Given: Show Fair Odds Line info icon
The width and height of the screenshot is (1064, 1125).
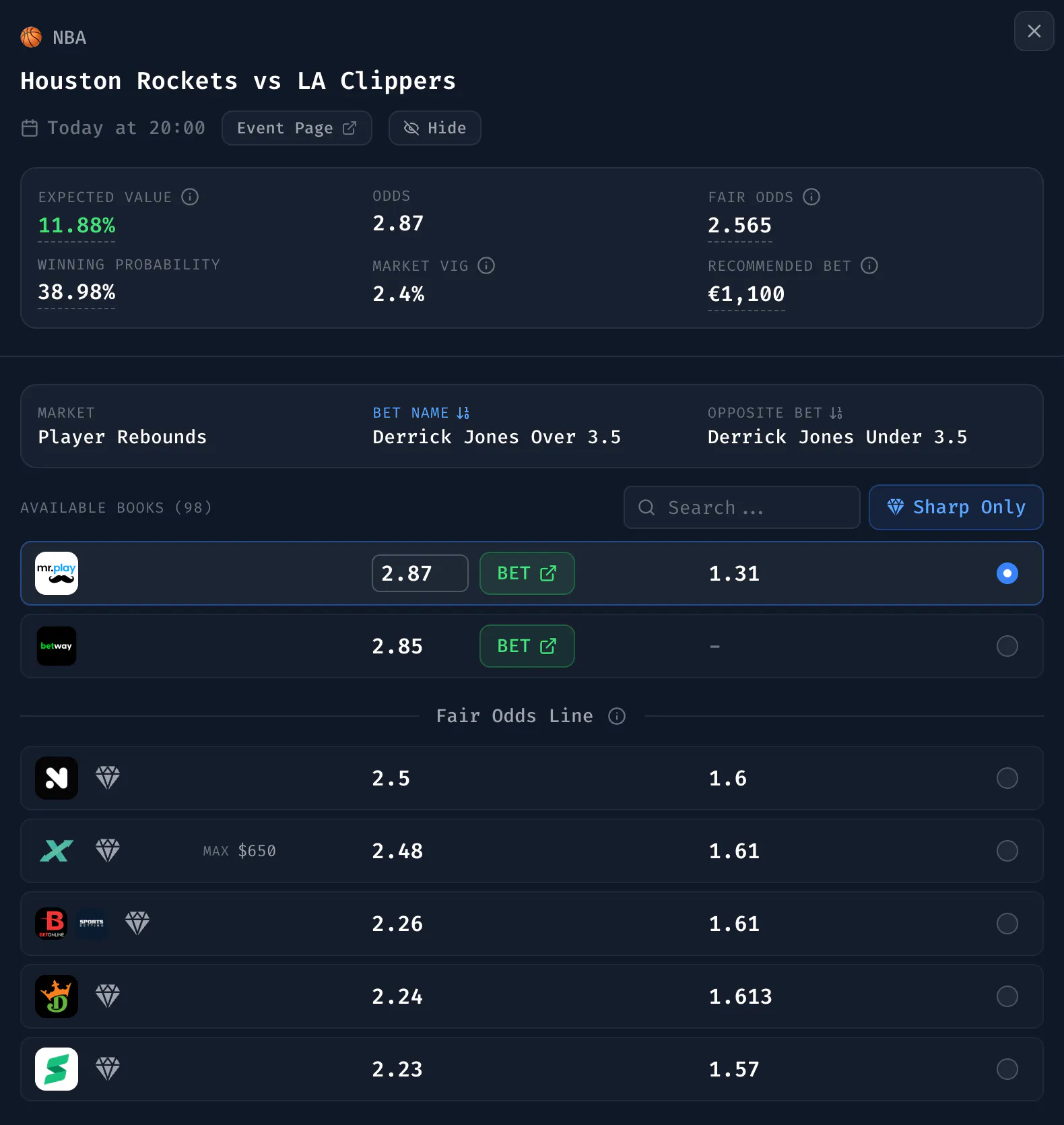Looking at the screenshot, I should [x=617, y=716].
